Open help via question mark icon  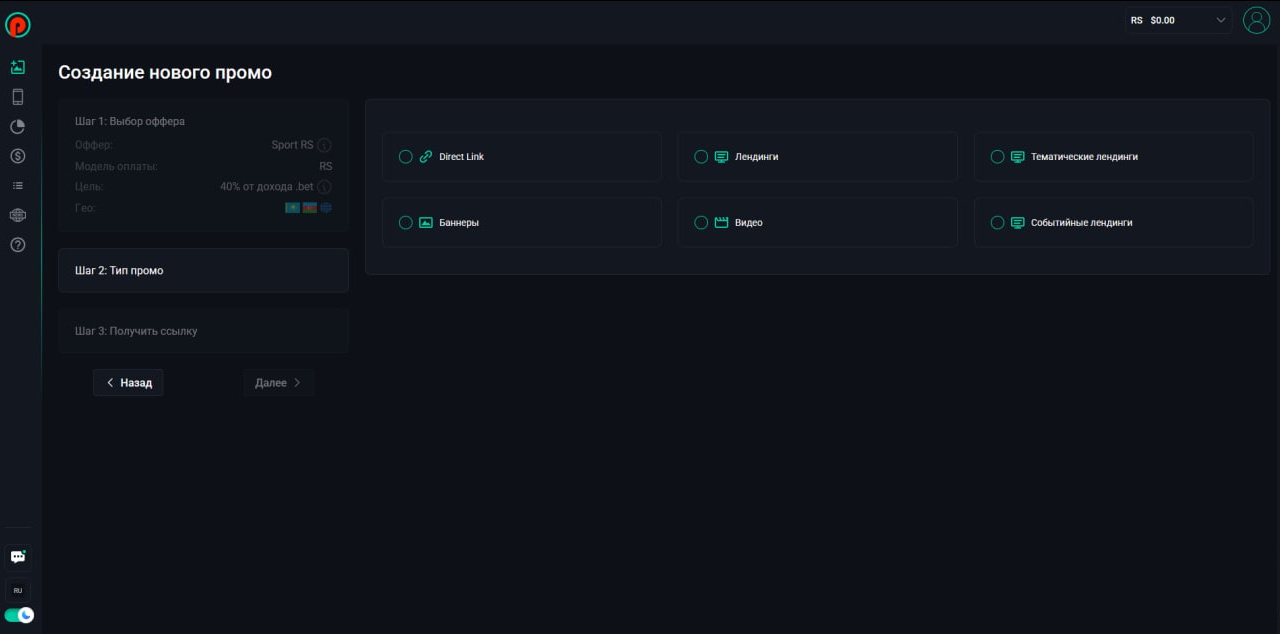tap(17, 245)
